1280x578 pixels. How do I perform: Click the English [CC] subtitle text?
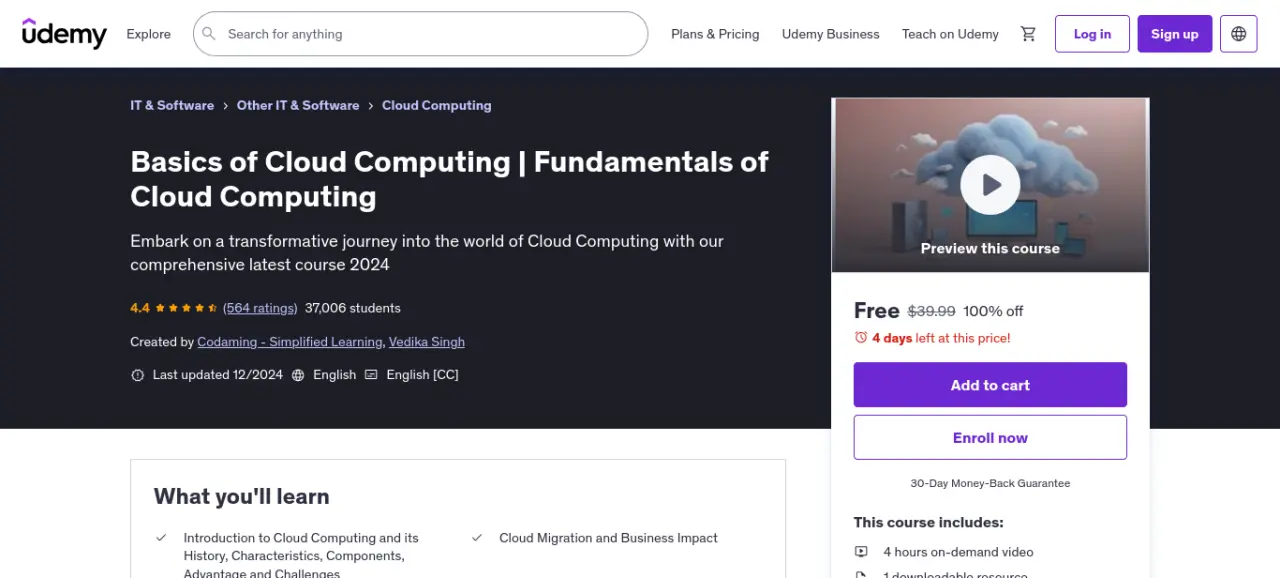[422, 375]
